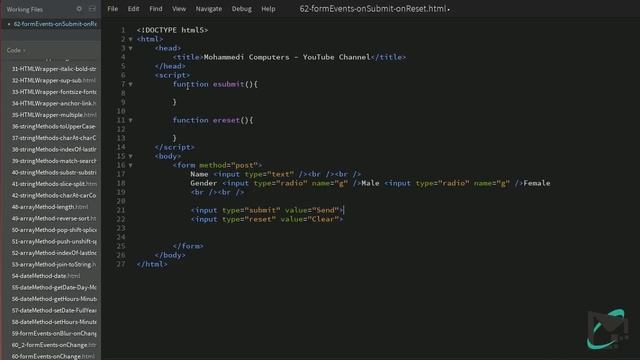Open 59-formEvents-onBlur-onChange file
Image resolution: width=640 pixels, height=360 pixels.
54,333
